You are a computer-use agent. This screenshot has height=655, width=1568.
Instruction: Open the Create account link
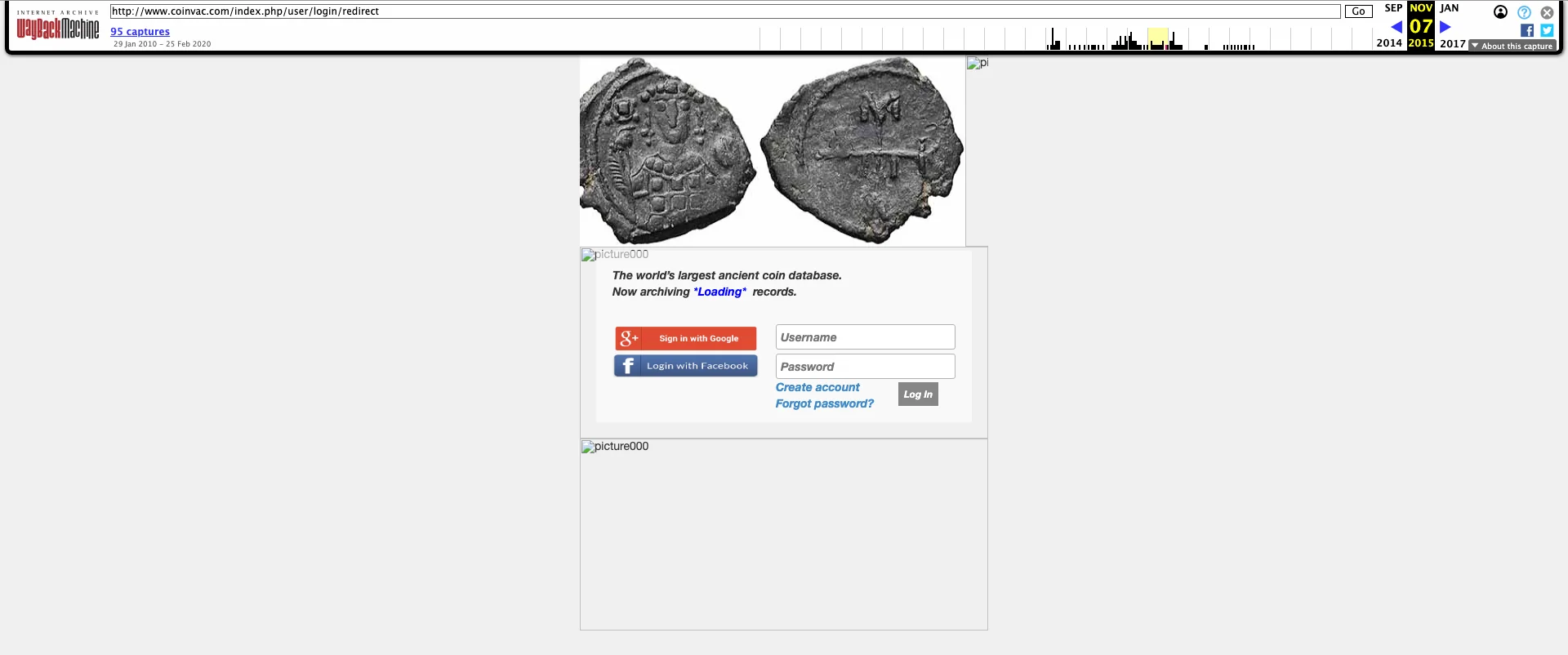[x=817, y=387]
